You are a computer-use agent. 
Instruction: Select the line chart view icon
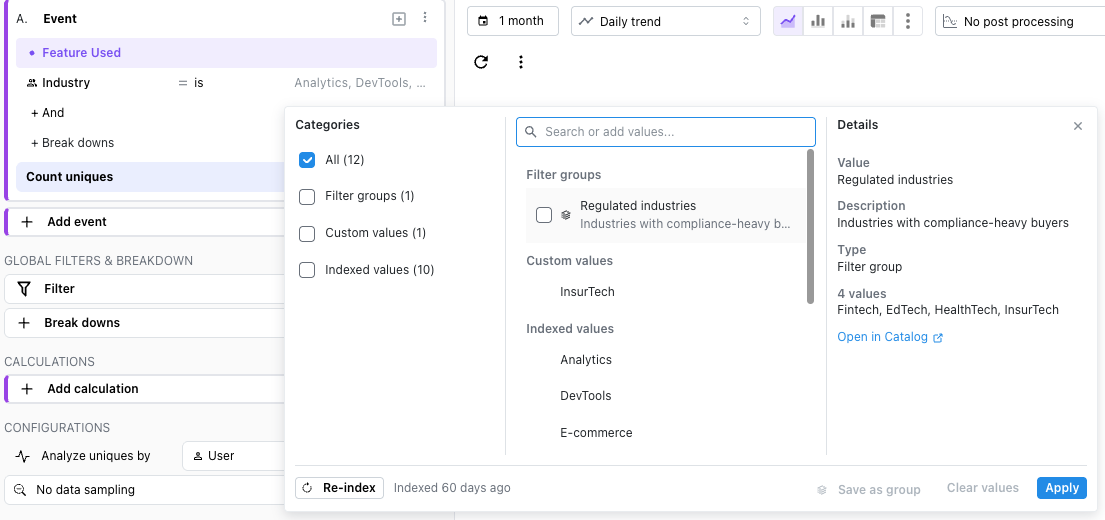[788, 21]
